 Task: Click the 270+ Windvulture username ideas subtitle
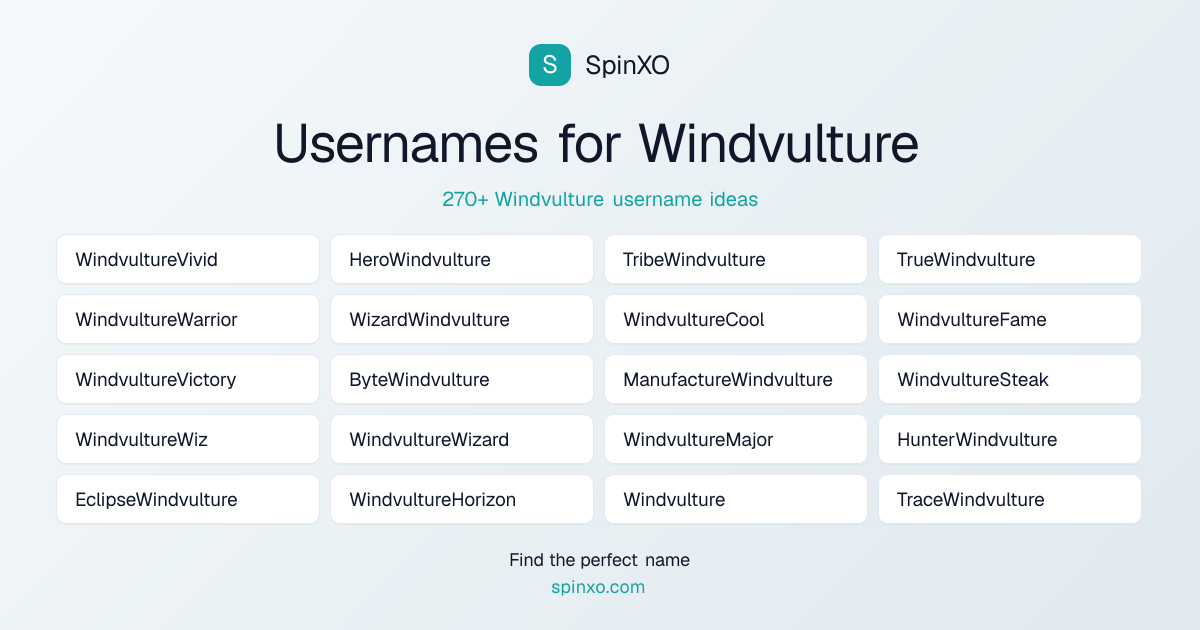pyautogui.click(x=600, y=199)
